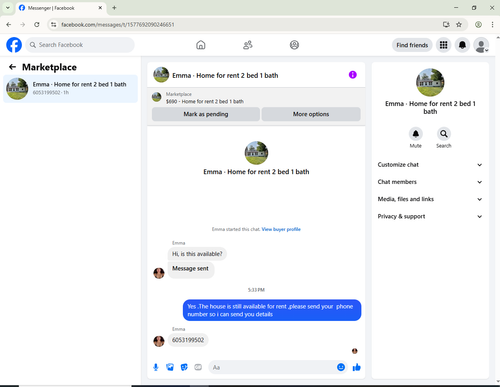Image resolution: width=500 pixels, height=387 pixels.
Task: Open the Menu grid icon
Action: point(443,45)
